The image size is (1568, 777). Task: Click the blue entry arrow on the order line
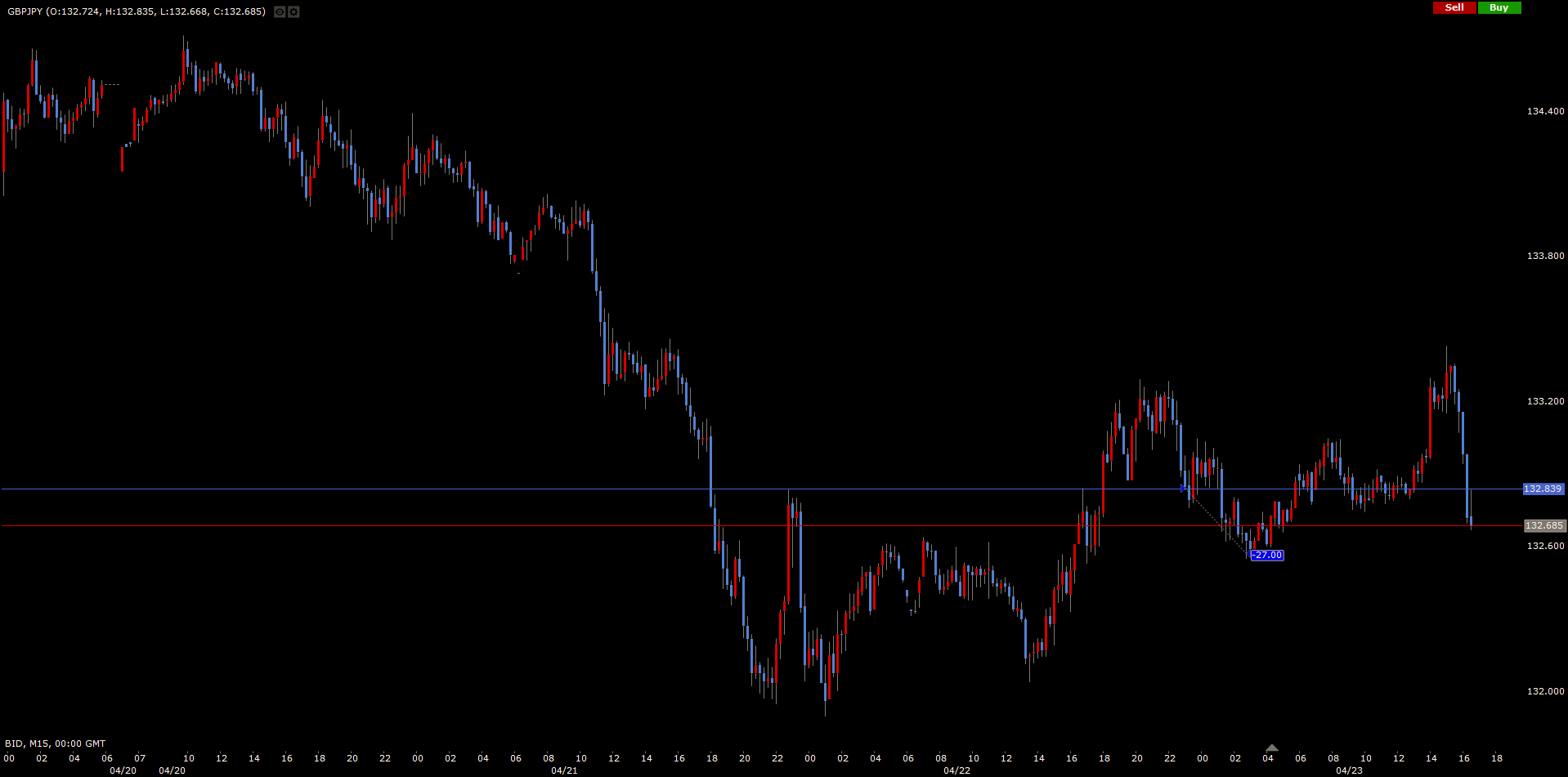pyautogui.click(x=1182, y=489)
